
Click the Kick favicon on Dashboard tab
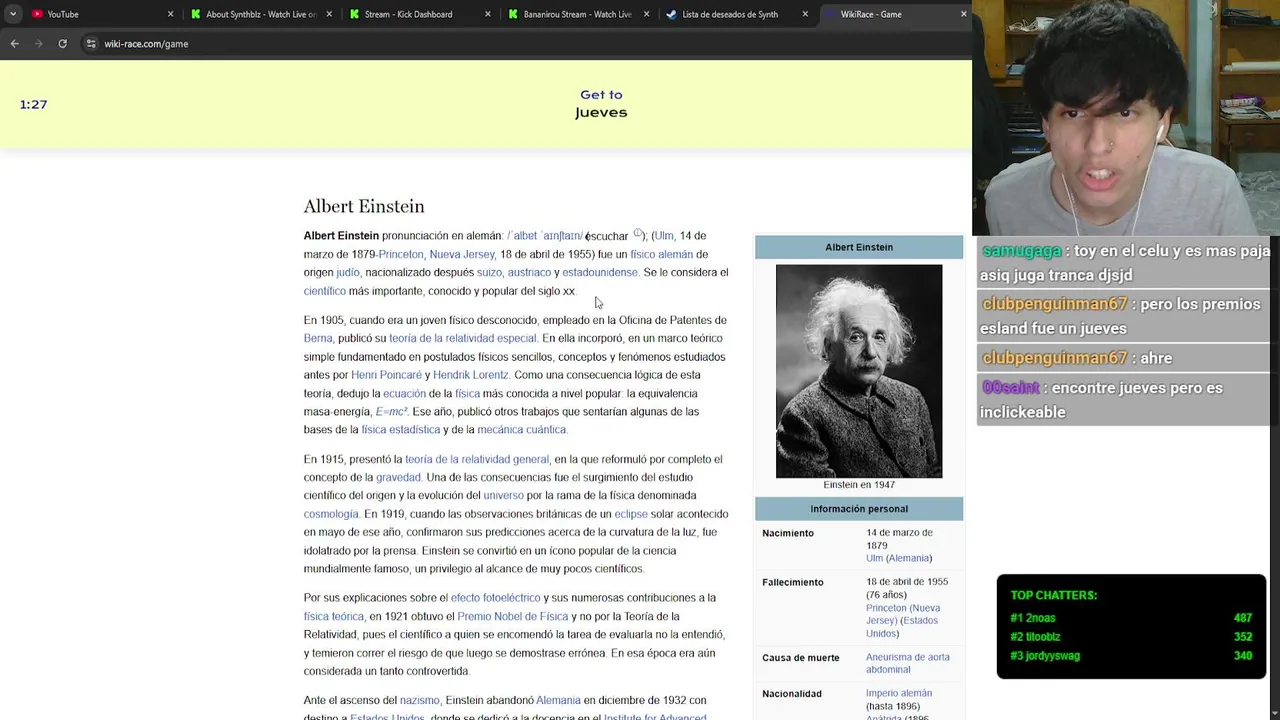point(354,14)
